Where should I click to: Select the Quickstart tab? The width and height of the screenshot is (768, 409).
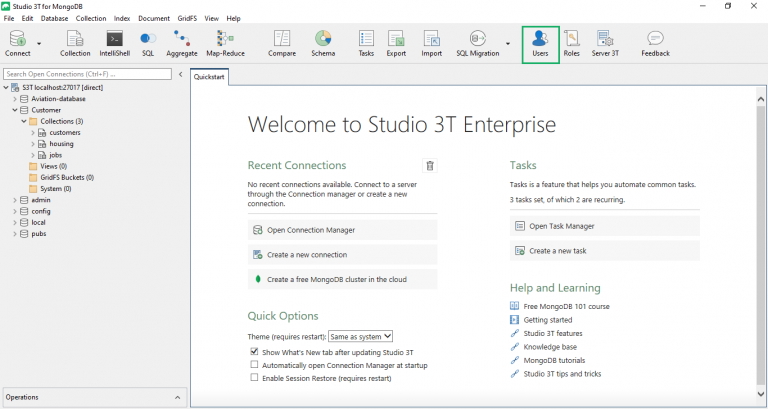[210, 76]
